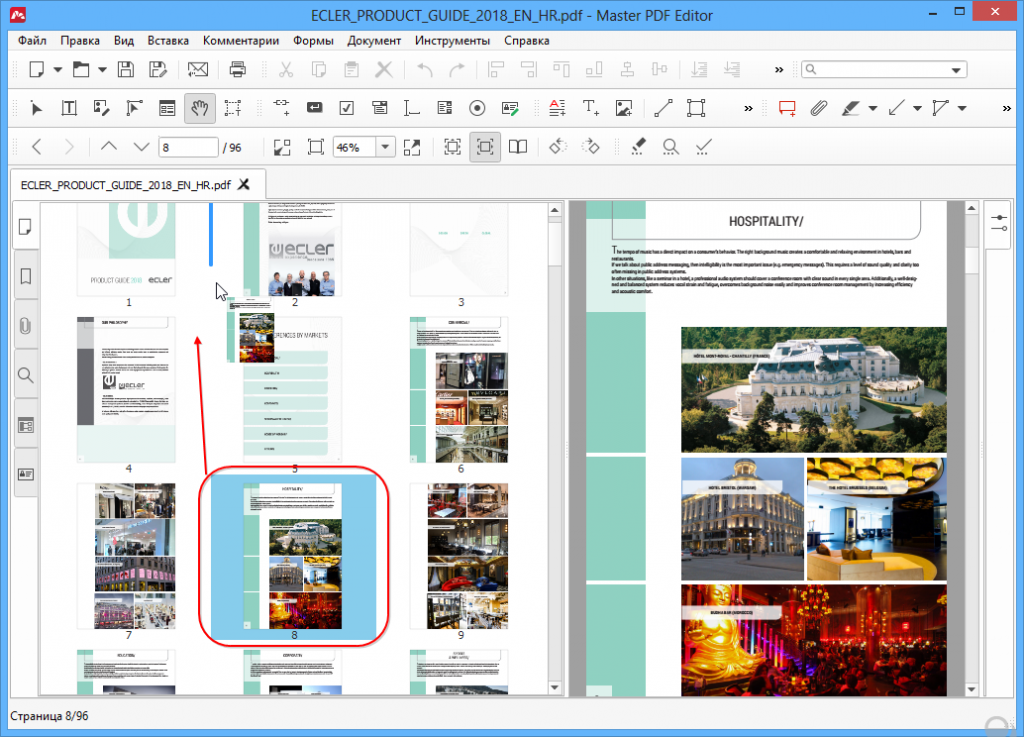Viewport: 1024px width, 737px height.
Task: Choose the Attach File paperclip tool
Action: [x=818, y=108]
